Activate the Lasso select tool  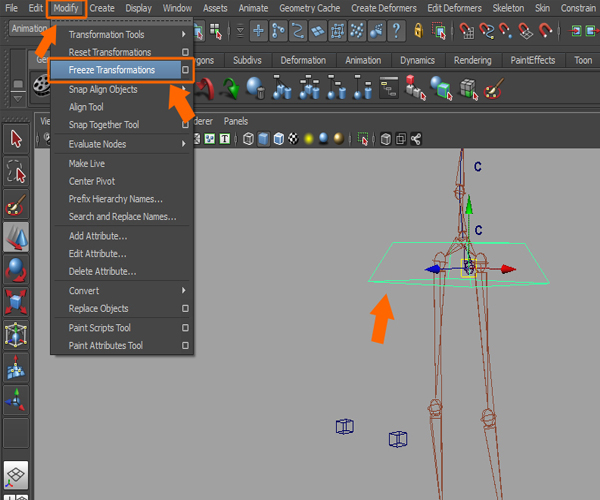(16, 171)
